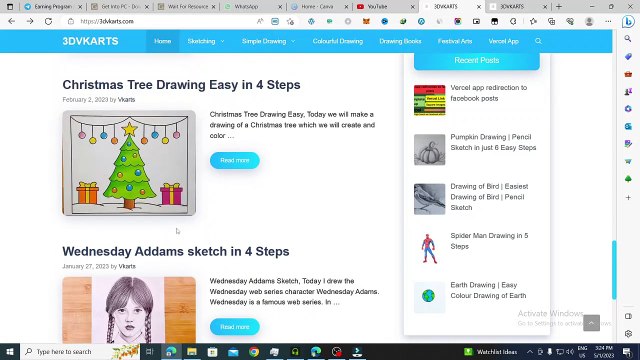
Task: Open Task View on the taskbar
Action: pyautogui.click(x=149, y=351)
